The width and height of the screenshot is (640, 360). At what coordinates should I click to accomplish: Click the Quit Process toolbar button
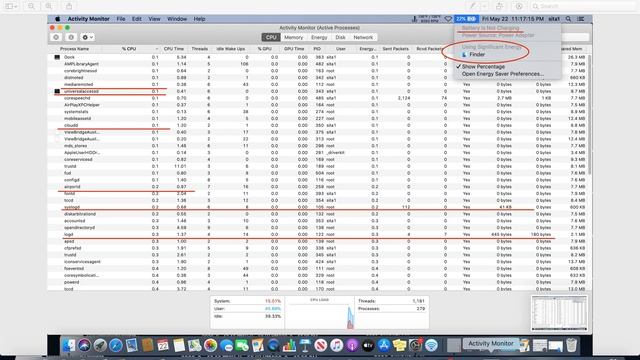coord(56,37)
